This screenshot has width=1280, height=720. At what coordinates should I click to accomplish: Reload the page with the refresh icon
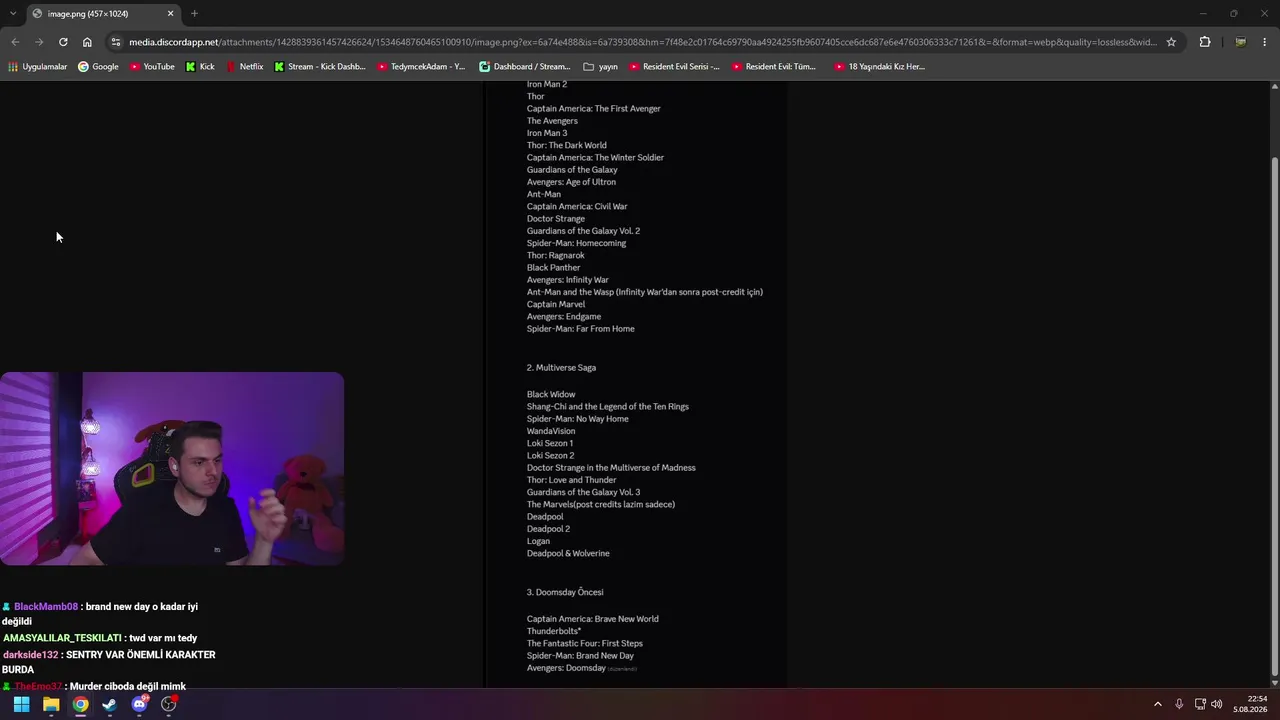click(x=63, y=42)
